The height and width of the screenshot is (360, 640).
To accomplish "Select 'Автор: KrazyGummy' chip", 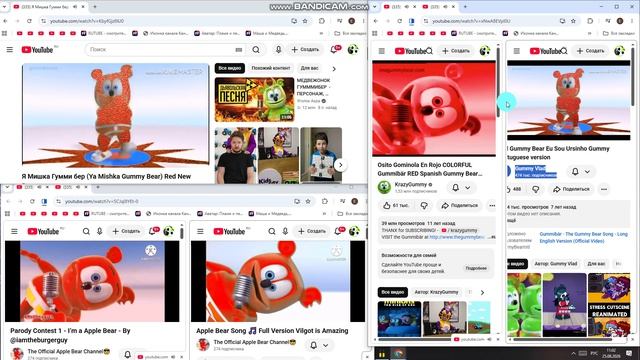I will click(x=436, y=292).
